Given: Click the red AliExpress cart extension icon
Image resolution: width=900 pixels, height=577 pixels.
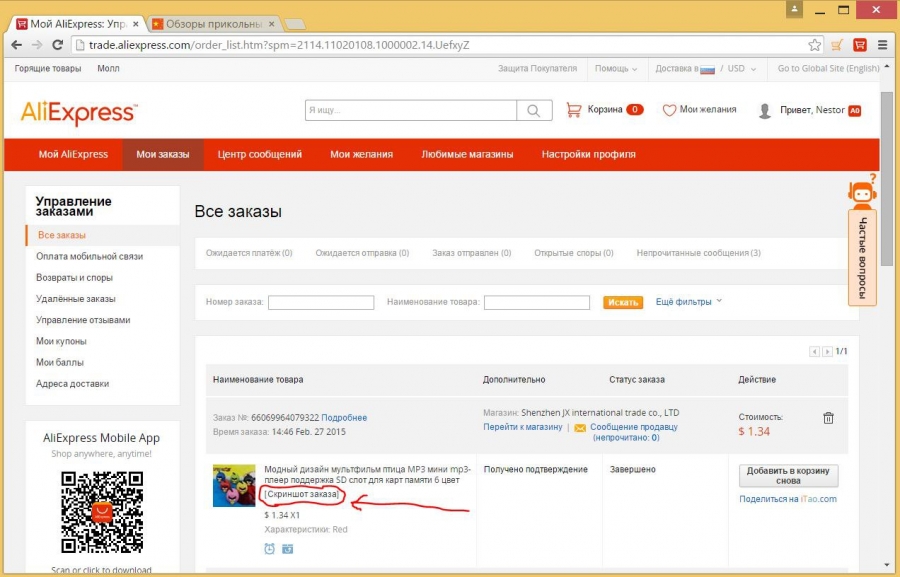Looking at the screenshot, I should (859, 45).
